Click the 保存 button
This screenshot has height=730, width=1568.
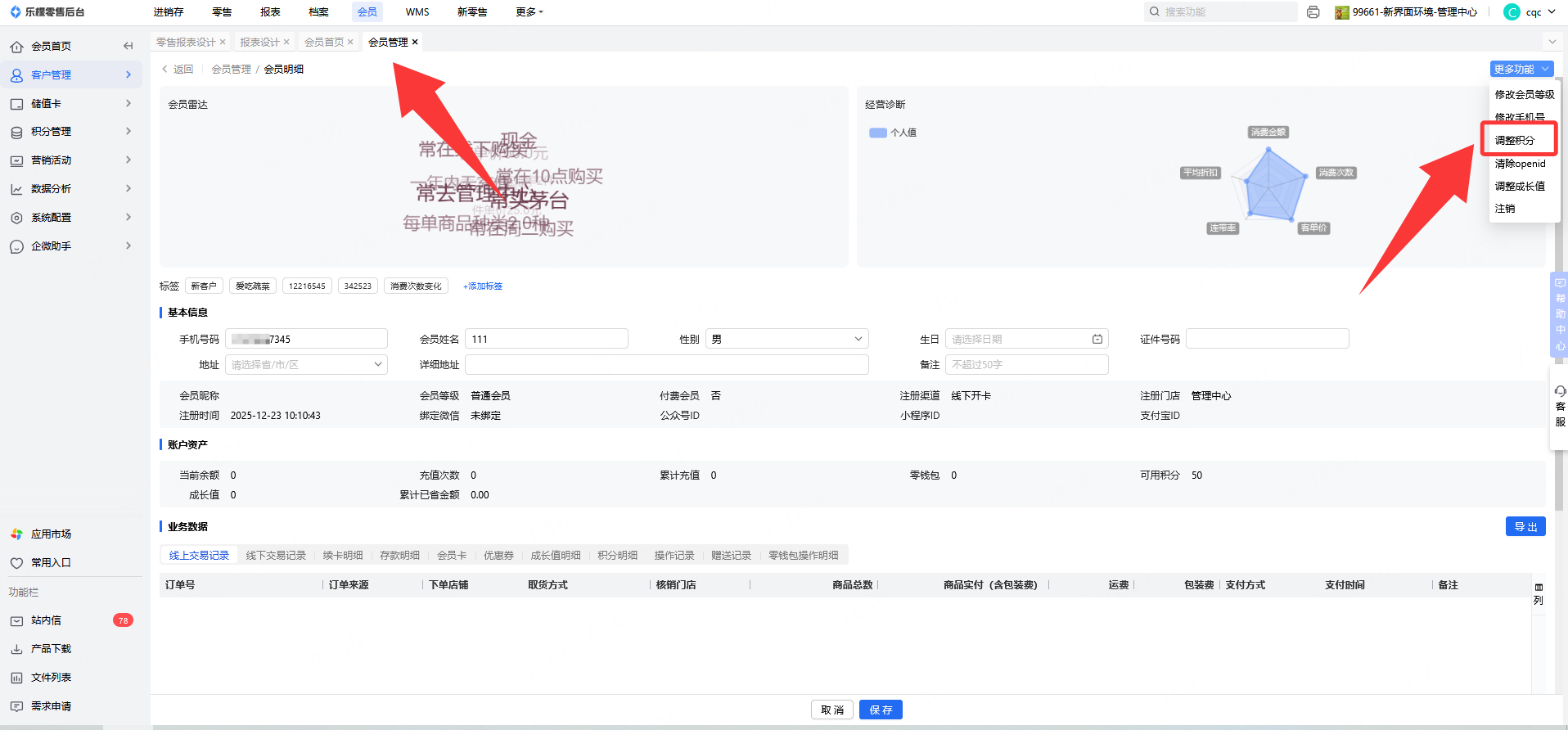pyautogui.click(x=881, y=710)
